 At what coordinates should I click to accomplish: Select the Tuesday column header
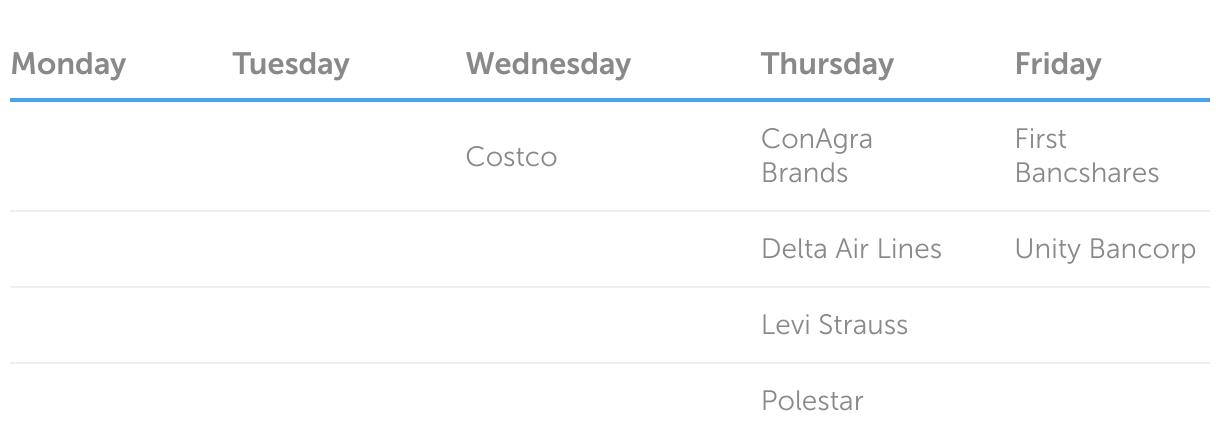(x=291, y=64)
